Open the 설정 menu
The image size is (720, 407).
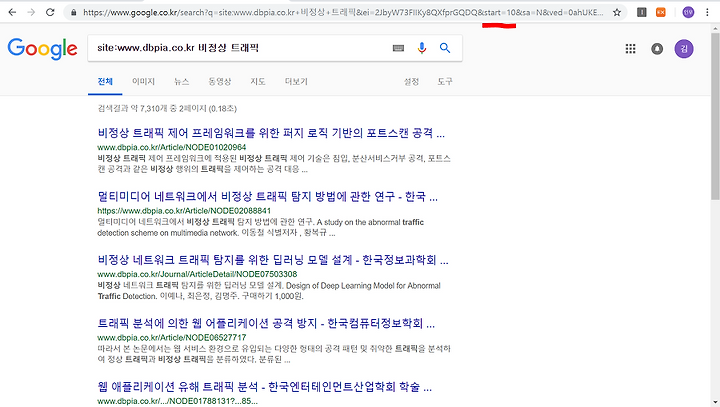(411, 82)
